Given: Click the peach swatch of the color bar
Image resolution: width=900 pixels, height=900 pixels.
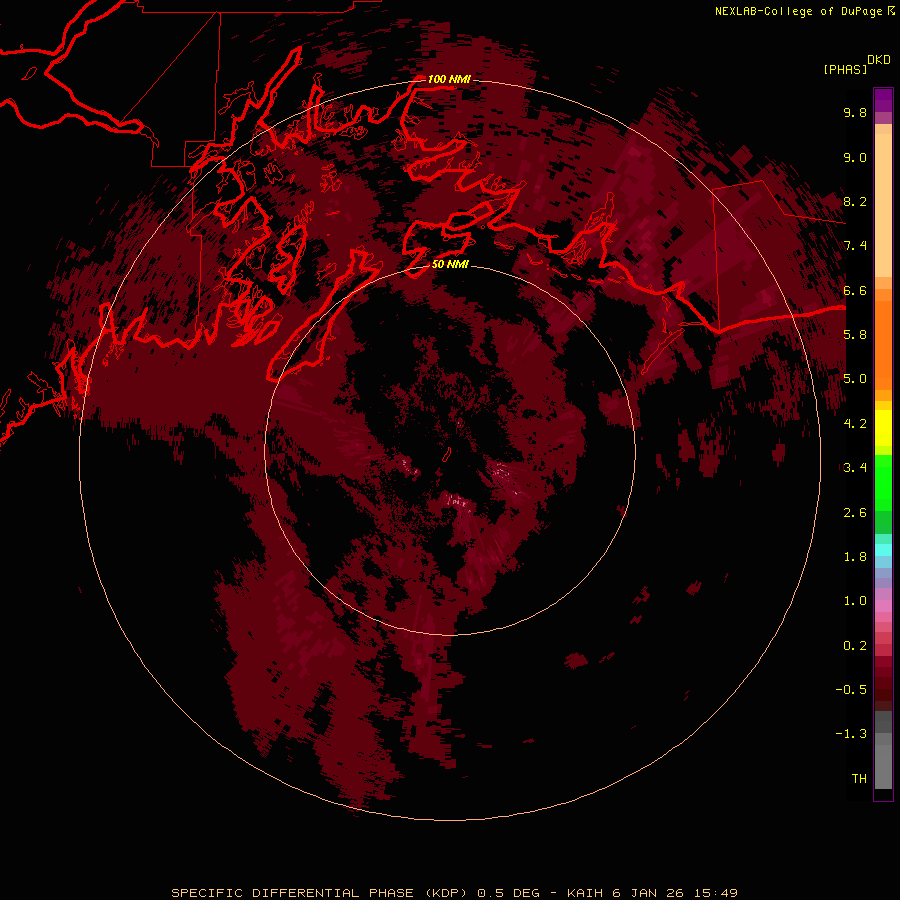Looking at the screenshot, I should pos(883,205).
